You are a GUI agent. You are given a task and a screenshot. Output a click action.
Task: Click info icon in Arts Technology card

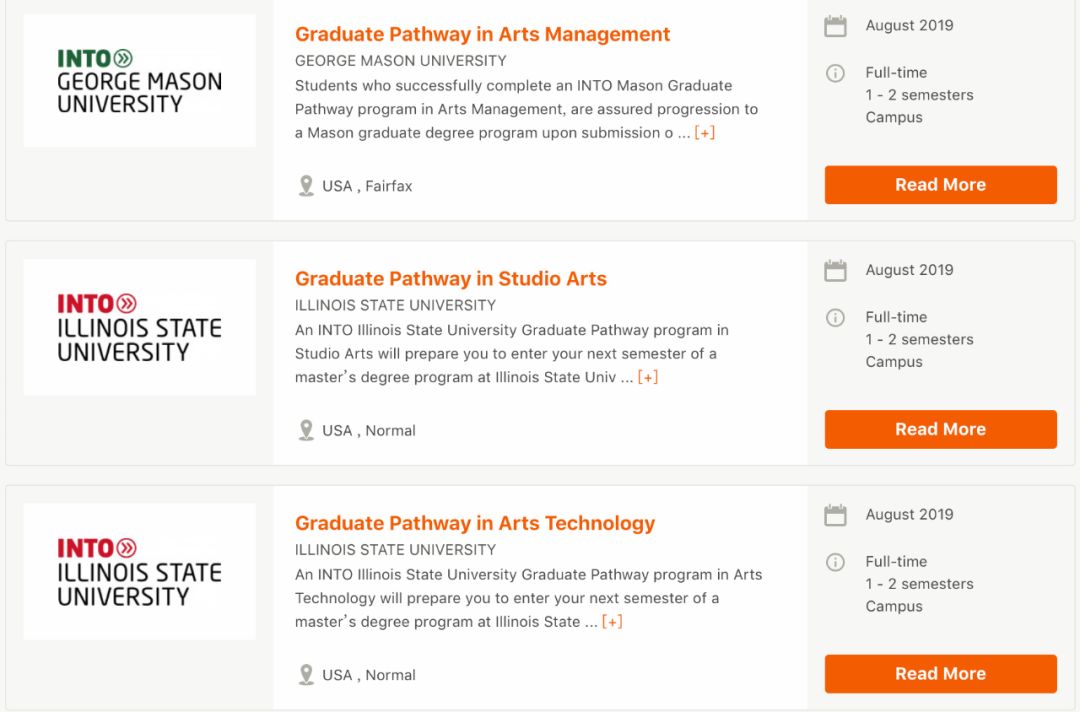(x=835, y=562)
